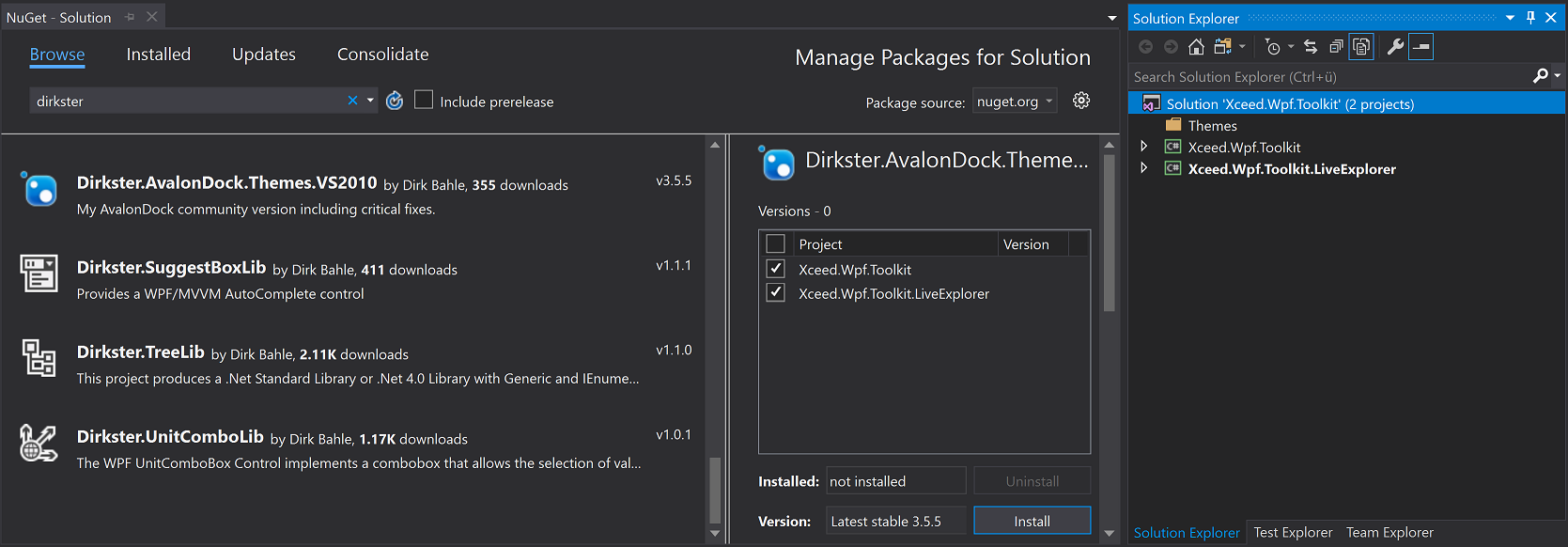
Task: Uncheck Xceed.Wpf.Toolkit.LiveExplorer project checkbox
Action: [x=775, y=292]
